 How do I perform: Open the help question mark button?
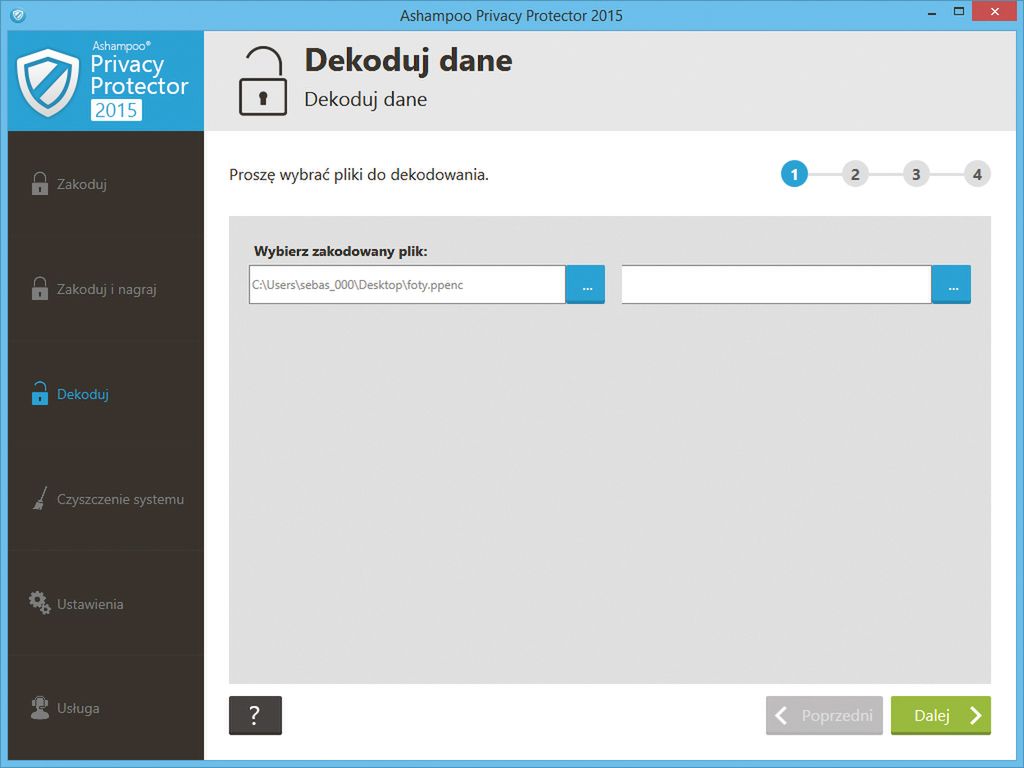pos(255,715)
